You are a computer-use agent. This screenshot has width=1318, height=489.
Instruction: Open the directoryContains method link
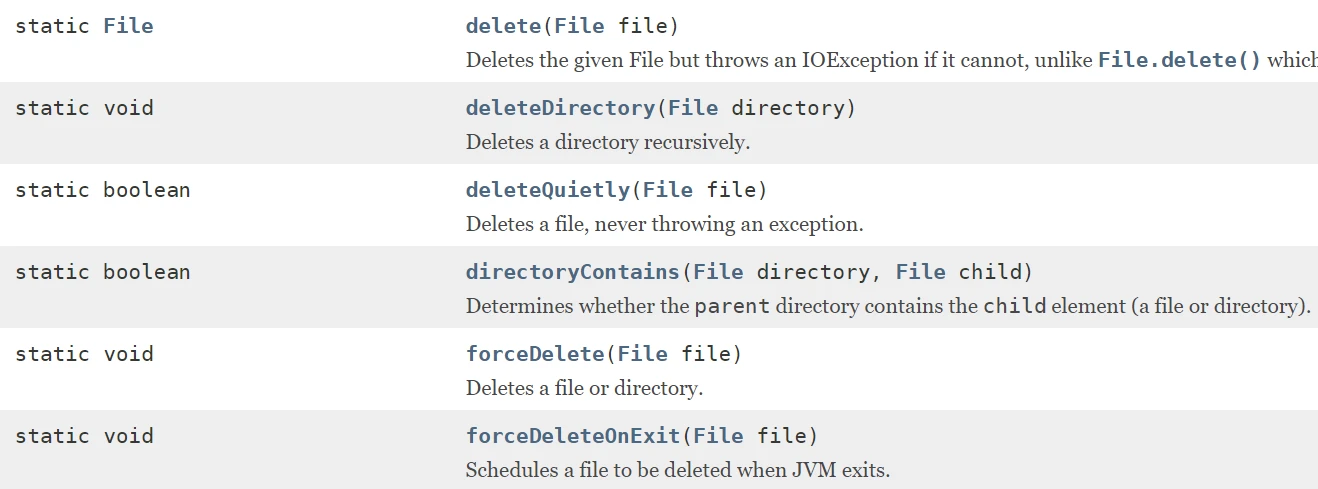point(573,272)
